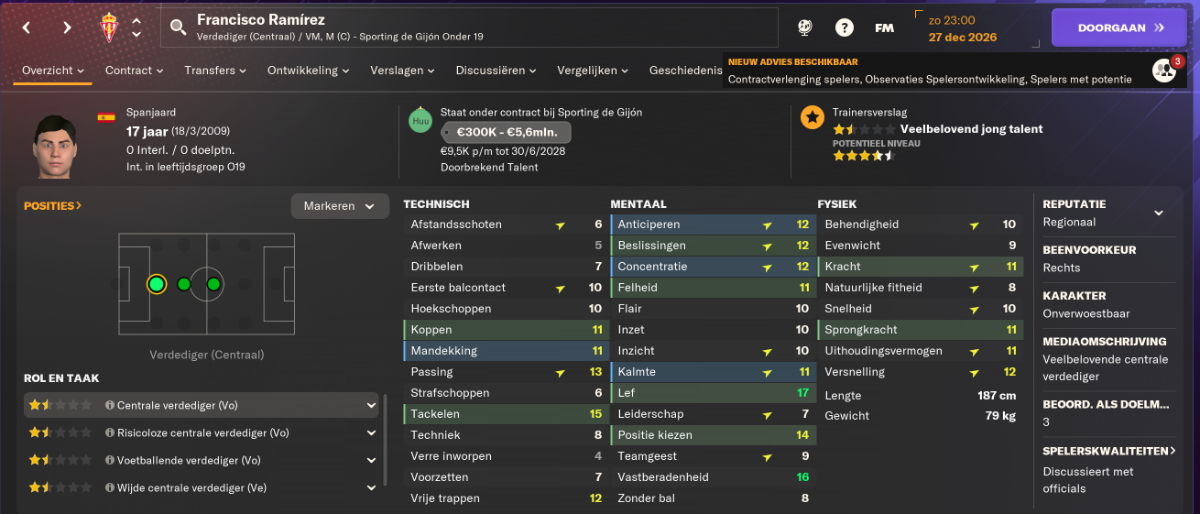
Task: Open the Sporting de Gijón club badge
Action: tap(109, 27)
